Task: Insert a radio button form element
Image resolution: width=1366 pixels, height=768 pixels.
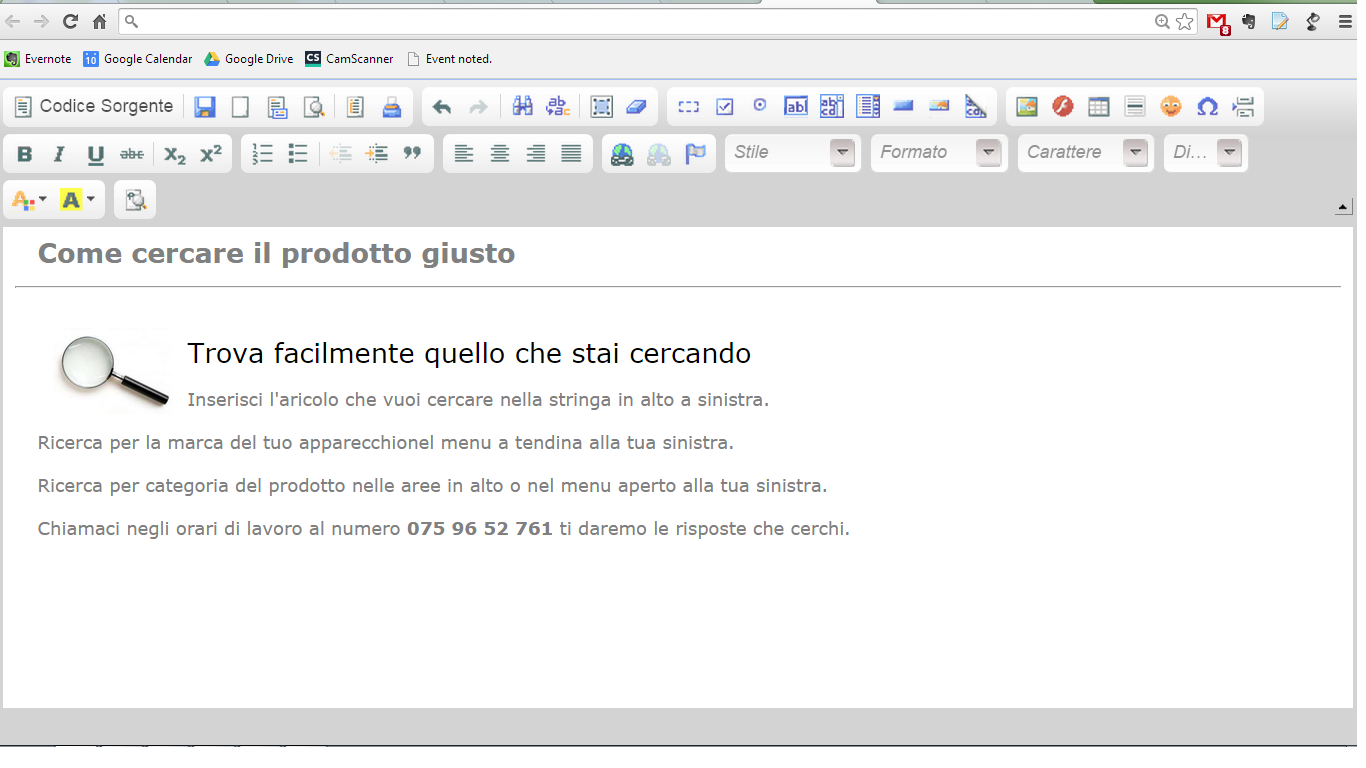Action: coord(760,107)
